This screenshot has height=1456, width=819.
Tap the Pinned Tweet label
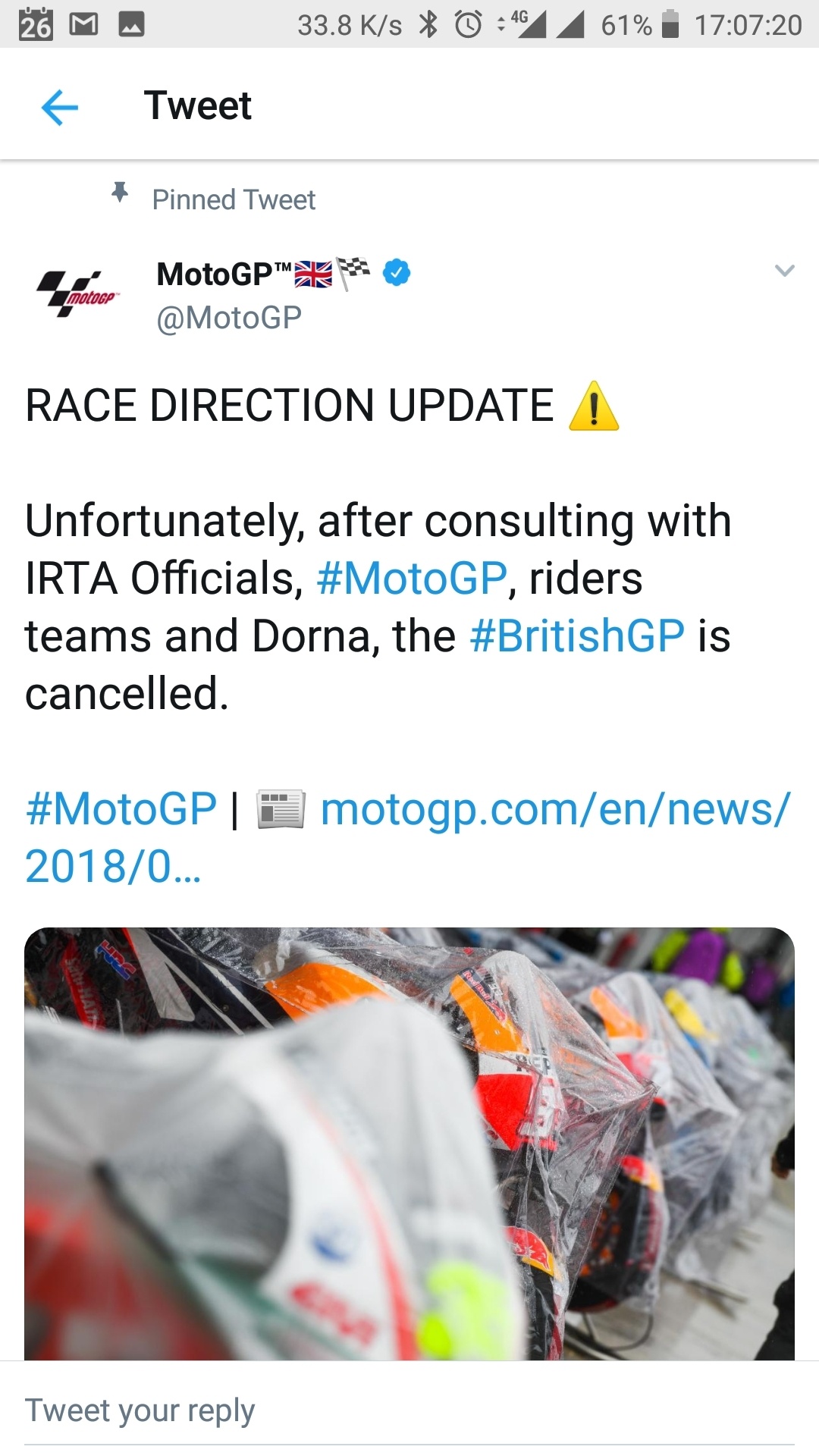[234, 200]
